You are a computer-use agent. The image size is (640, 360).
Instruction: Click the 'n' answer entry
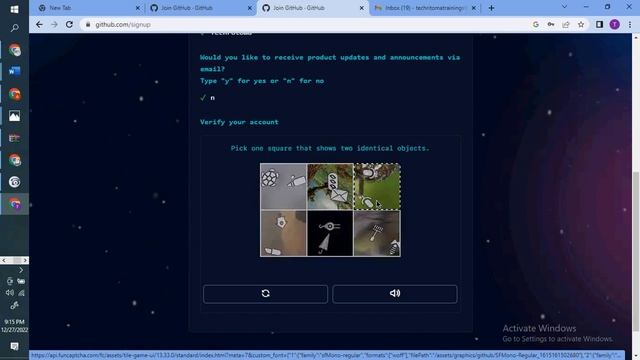[212, 98]
